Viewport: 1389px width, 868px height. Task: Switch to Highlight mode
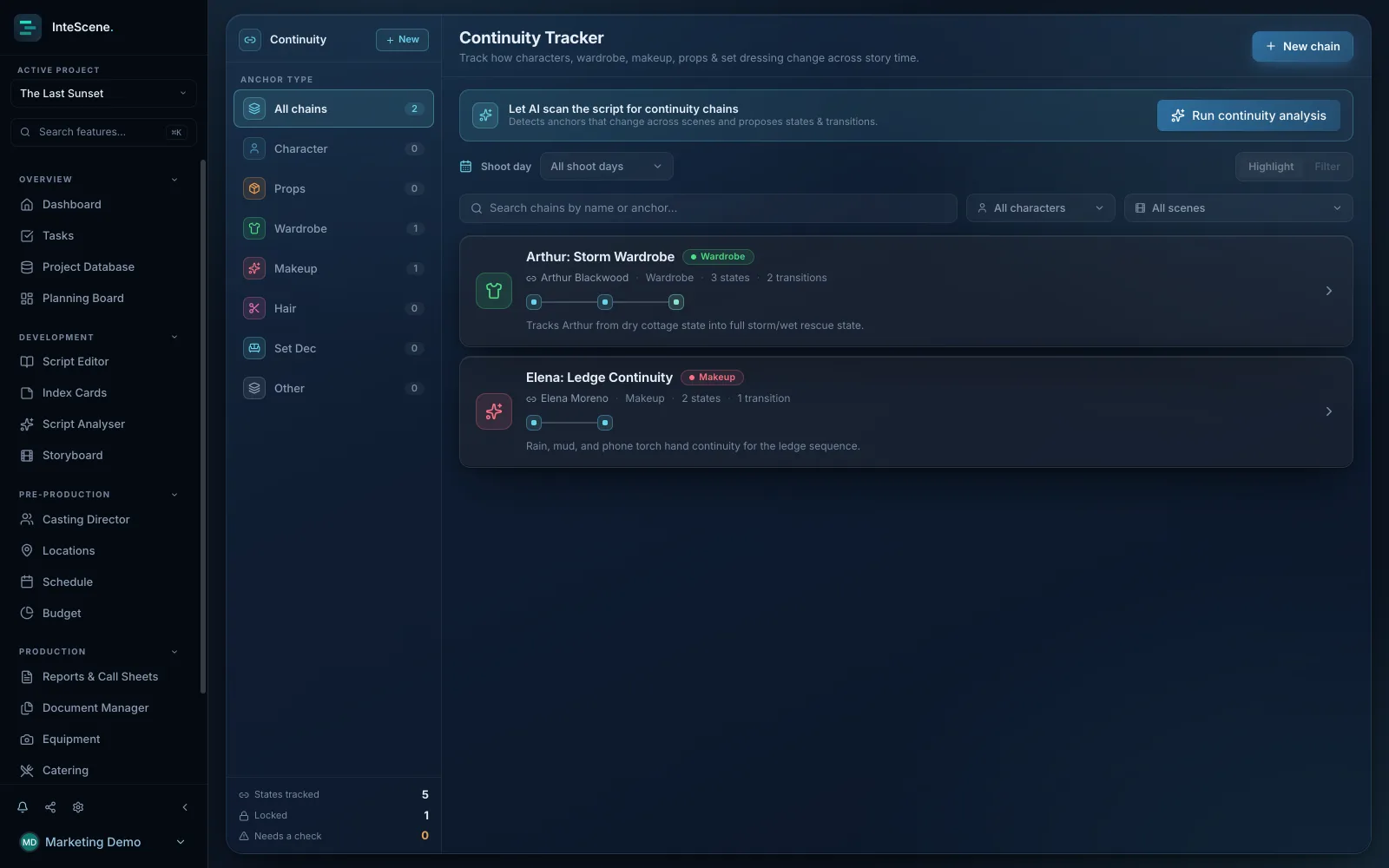click(x=1271, y=167)
